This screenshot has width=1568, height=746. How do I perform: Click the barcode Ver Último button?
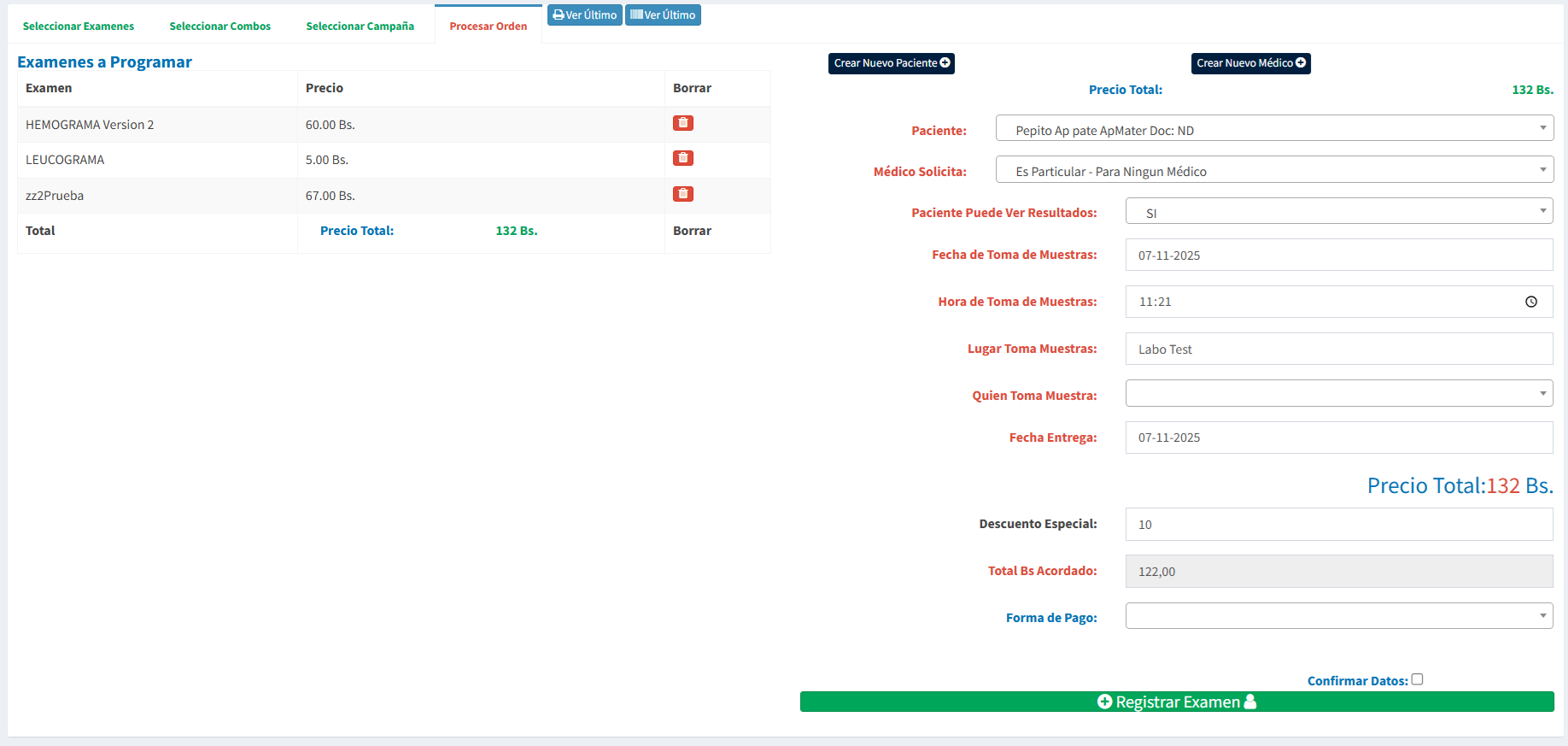pos(663,15)
